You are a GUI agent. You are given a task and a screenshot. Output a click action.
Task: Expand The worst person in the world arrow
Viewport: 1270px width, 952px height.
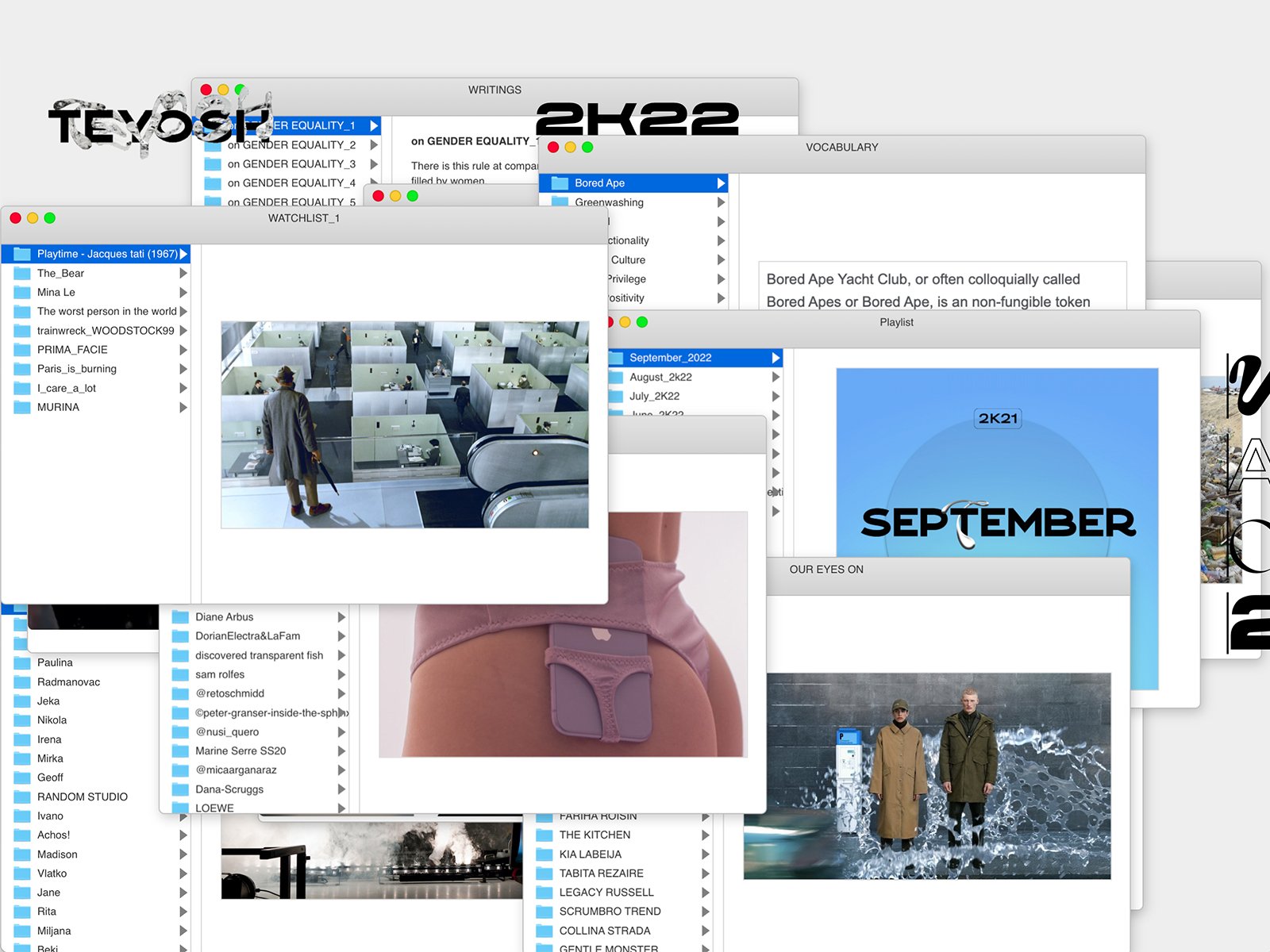(183, 312)
